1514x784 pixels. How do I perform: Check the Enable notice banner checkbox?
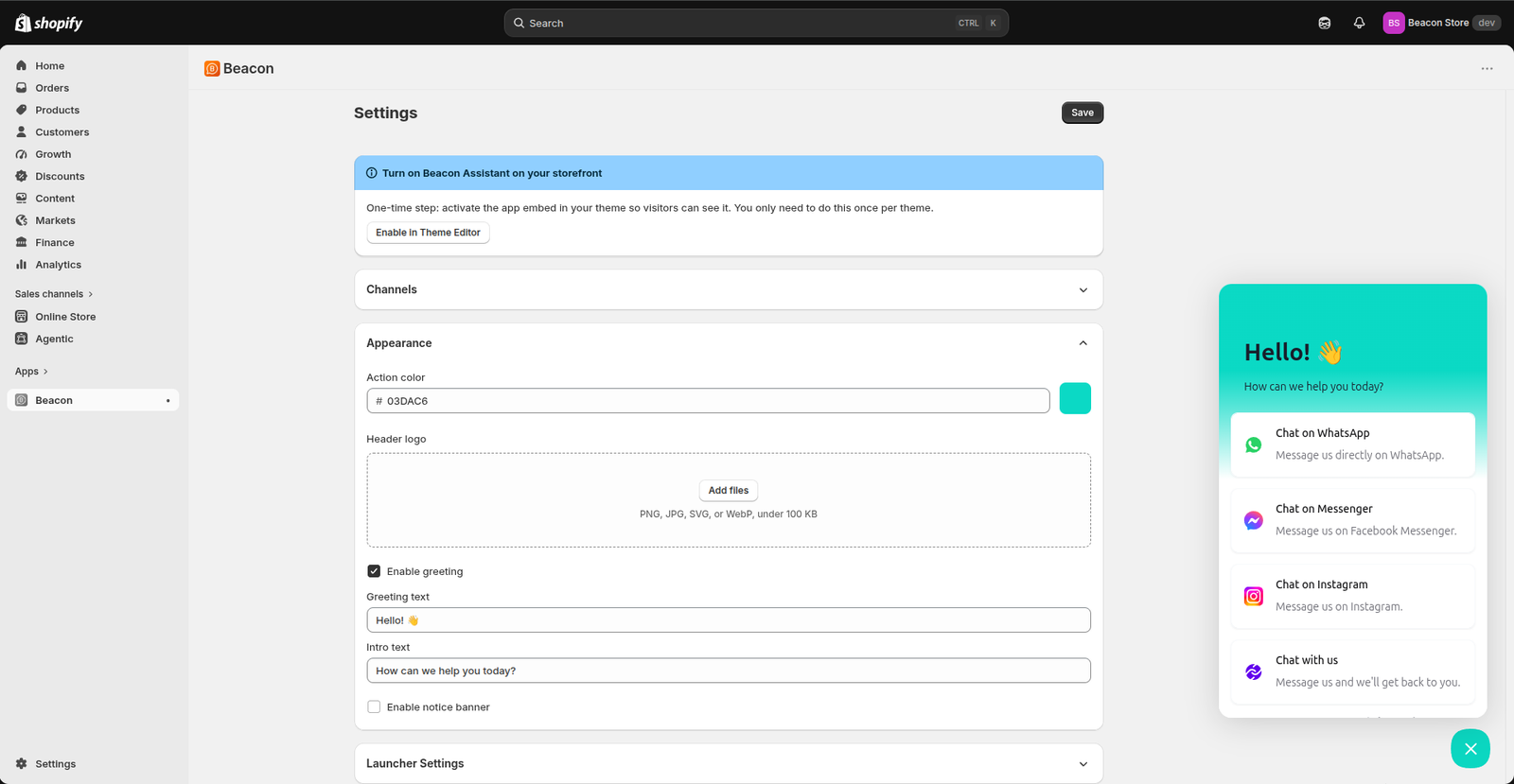tap(374, 706)
